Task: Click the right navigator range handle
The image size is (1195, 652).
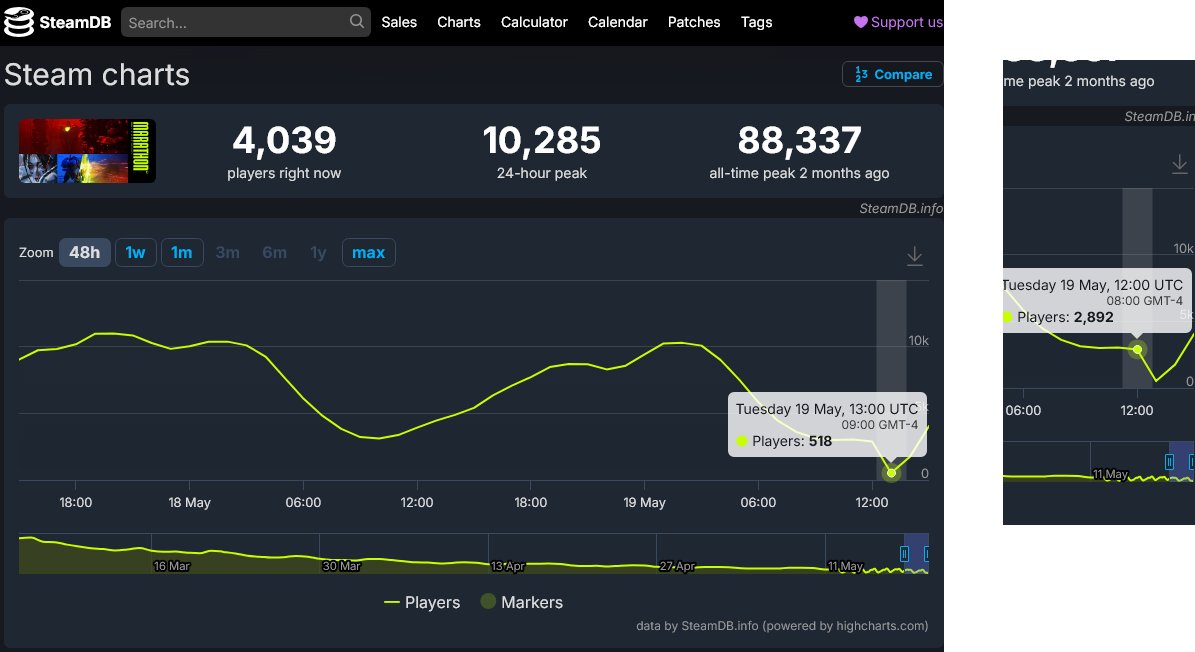Action: (926, 554)
